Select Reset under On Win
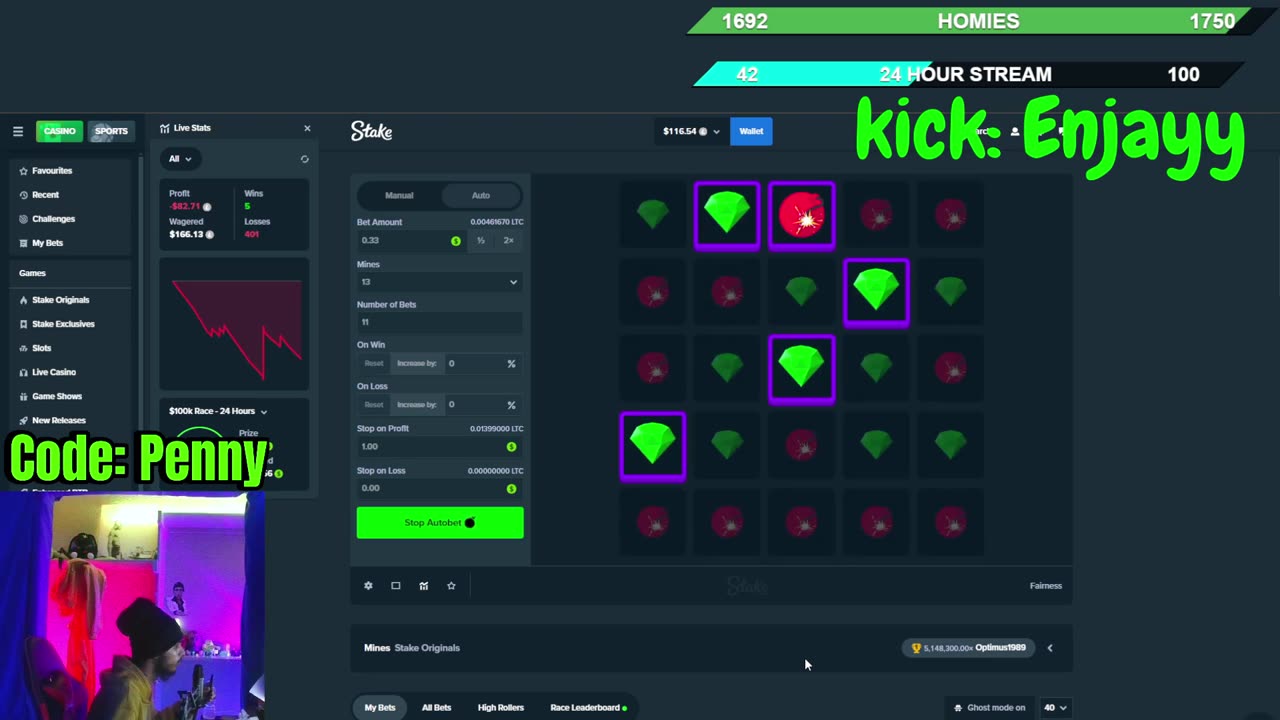The image size is (1280, 720). coord(374,364)
